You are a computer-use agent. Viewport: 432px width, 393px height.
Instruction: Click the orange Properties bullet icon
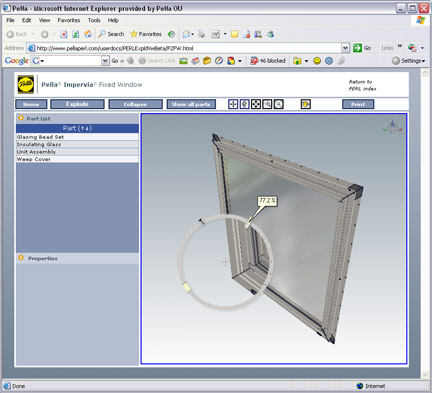(x=21, y=258)
